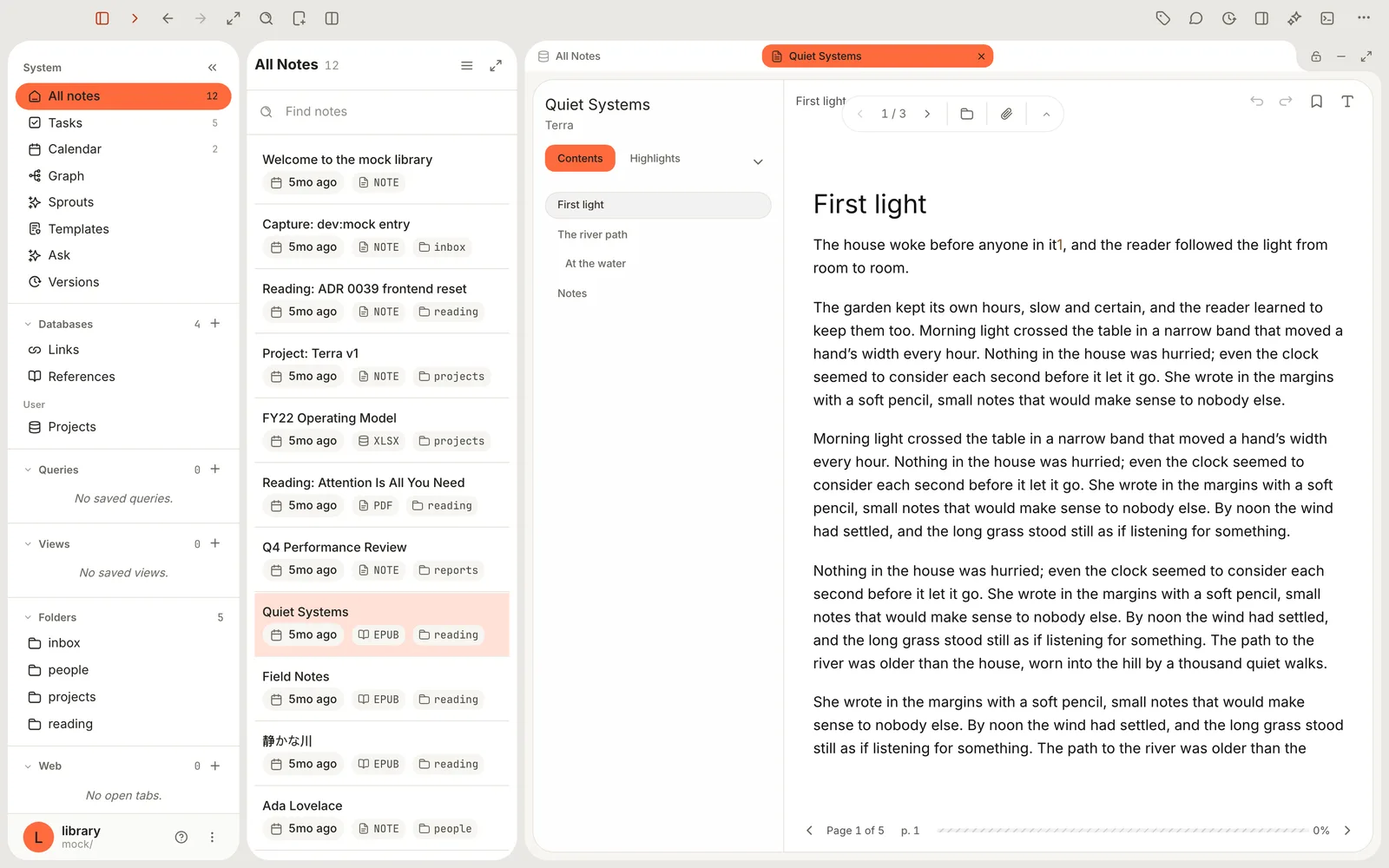This screenshot has height=868, width=1389.
Task: Toggle the left sidebar panel icon
Action: 102,18
